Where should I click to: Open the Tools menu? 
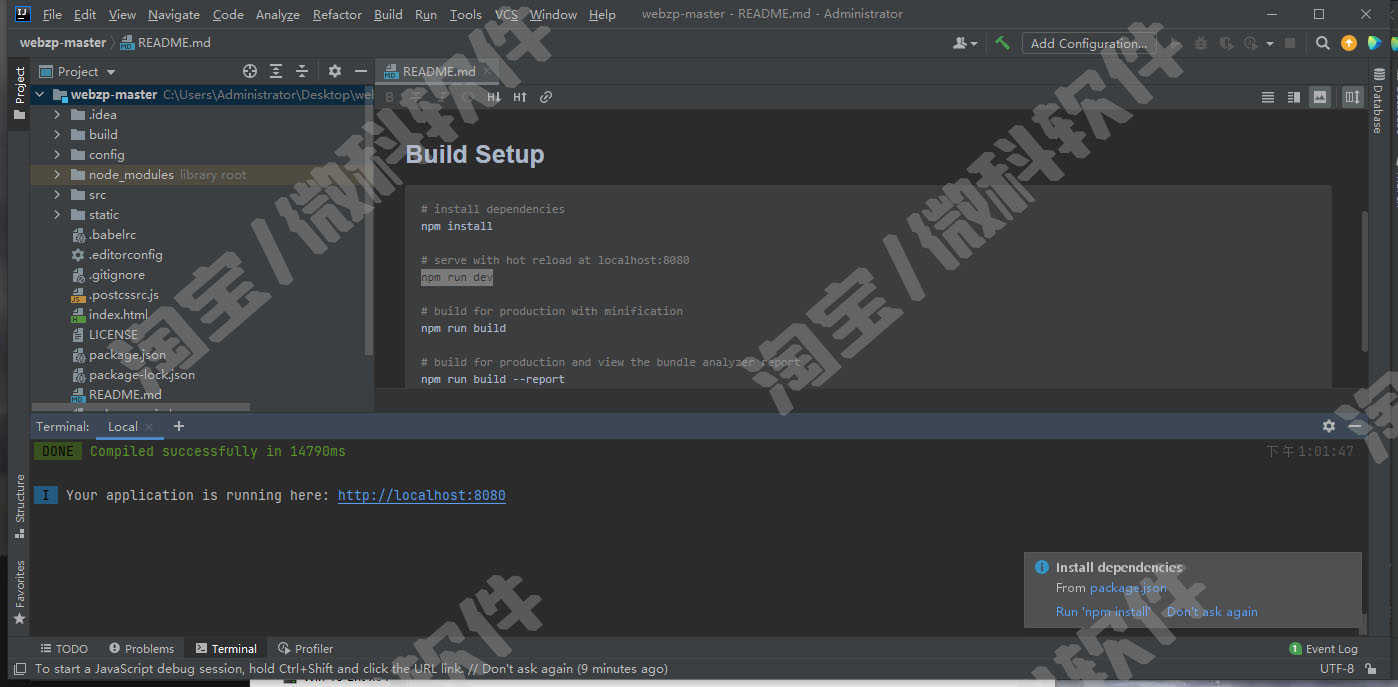point(465,14)
